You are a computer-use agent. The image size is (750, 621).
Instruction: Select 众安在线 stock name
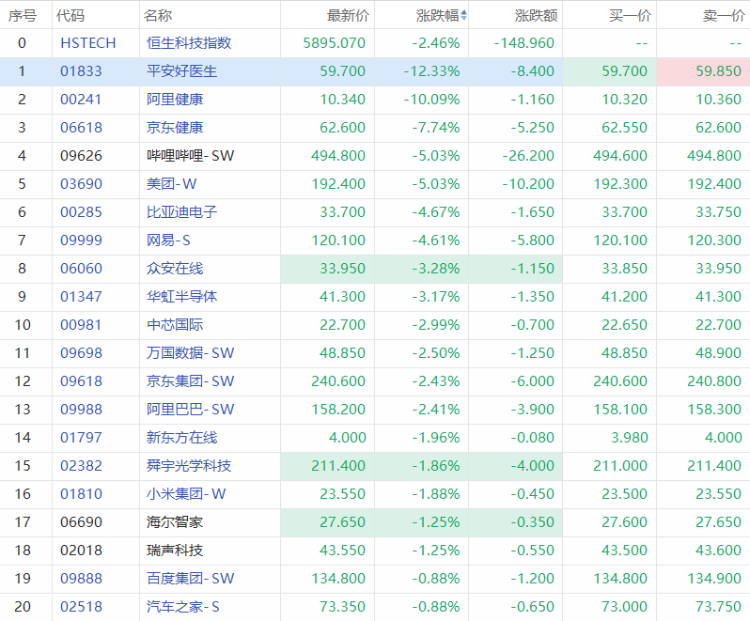(x=175, y=268)
